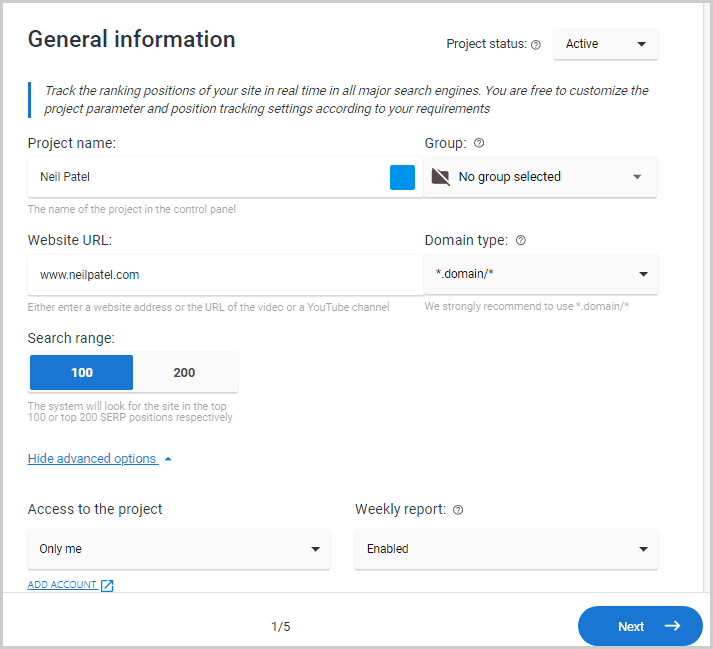Viewport: 713px width, 649px height.
Task: Click the Group help question icon
Action: point(479,143)
